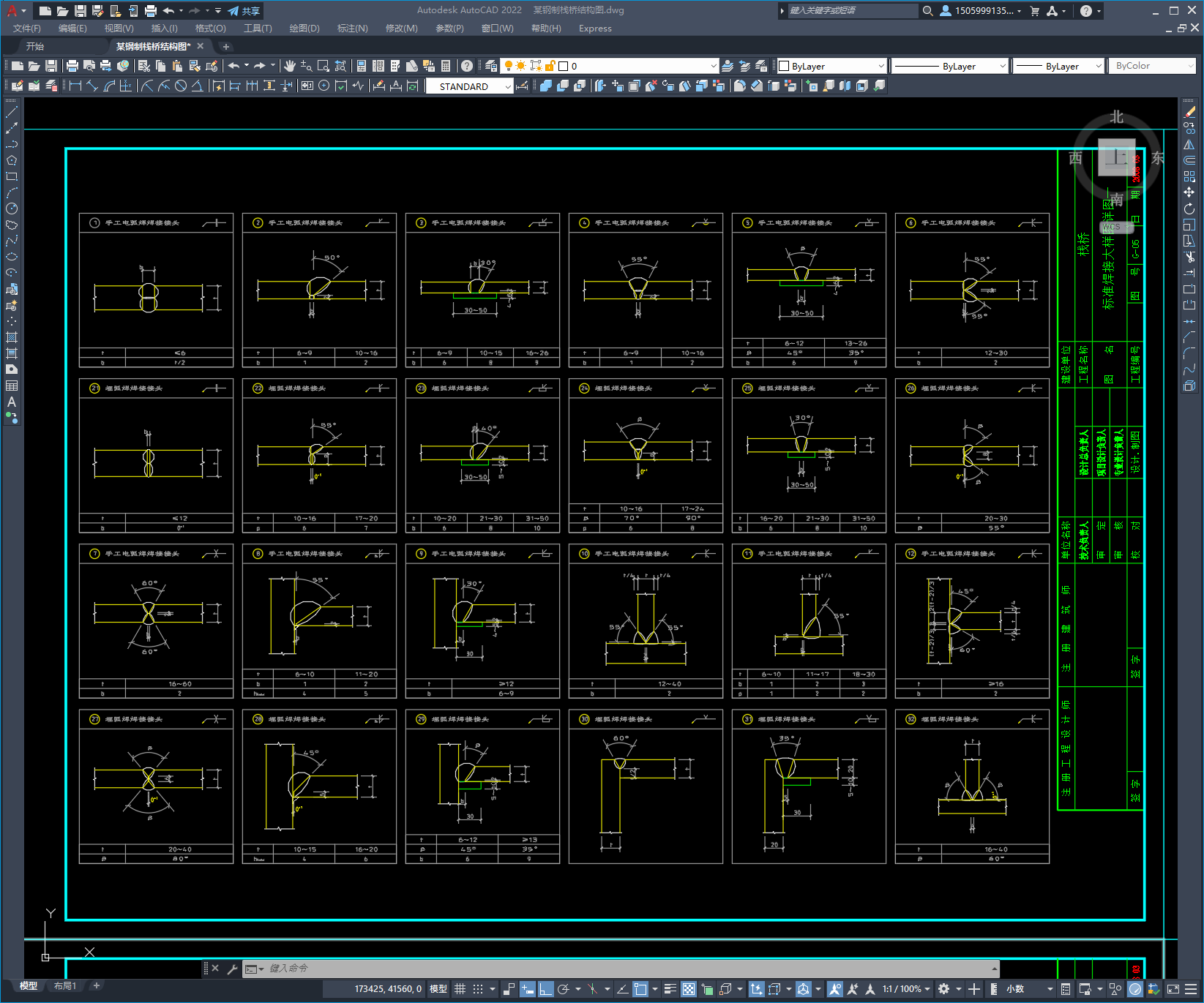The height and width of the screenshot is (1003, 1204).
Task: Select the Hatch tool
Action: coord(12,337)
